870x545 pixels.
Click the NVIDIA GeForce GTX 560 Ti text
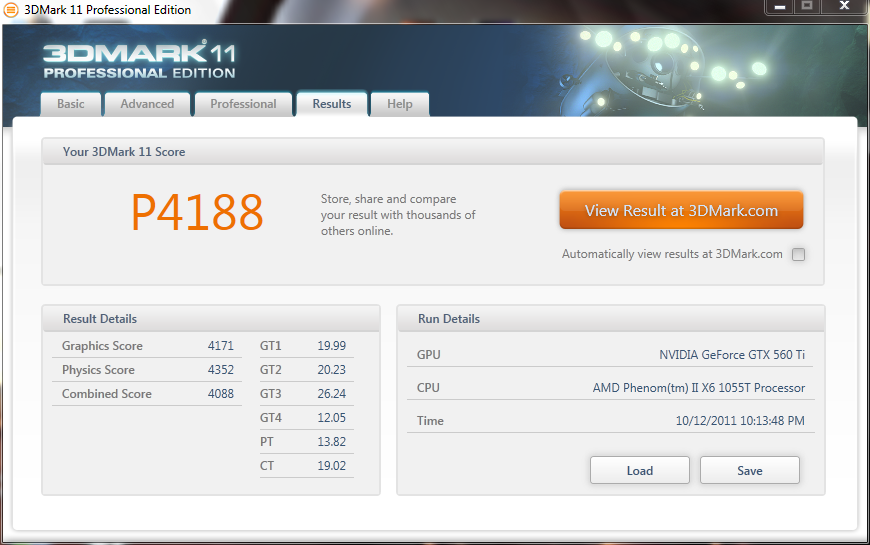coord(732,355)
